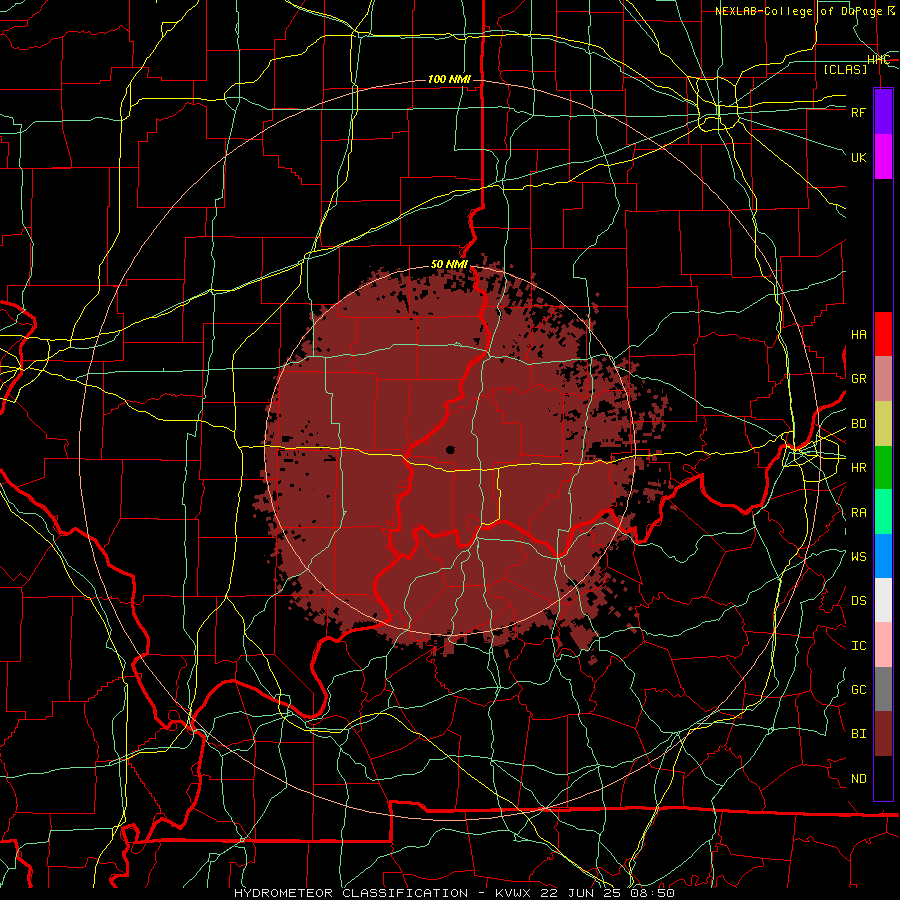The height and width of the screenshot is (900, 900).
Task: Click the RF legend label
Action: click(x=859, y=112)
